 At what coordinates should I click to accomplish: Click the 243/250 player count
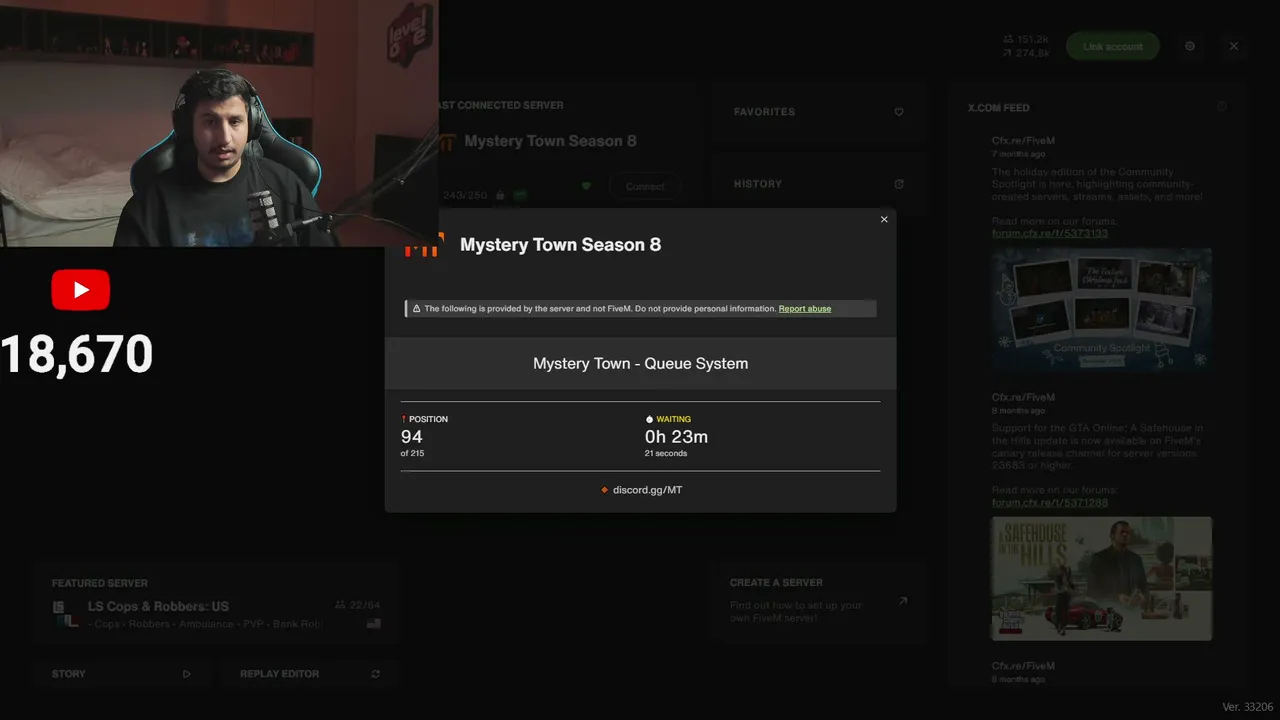pos(465,195)
